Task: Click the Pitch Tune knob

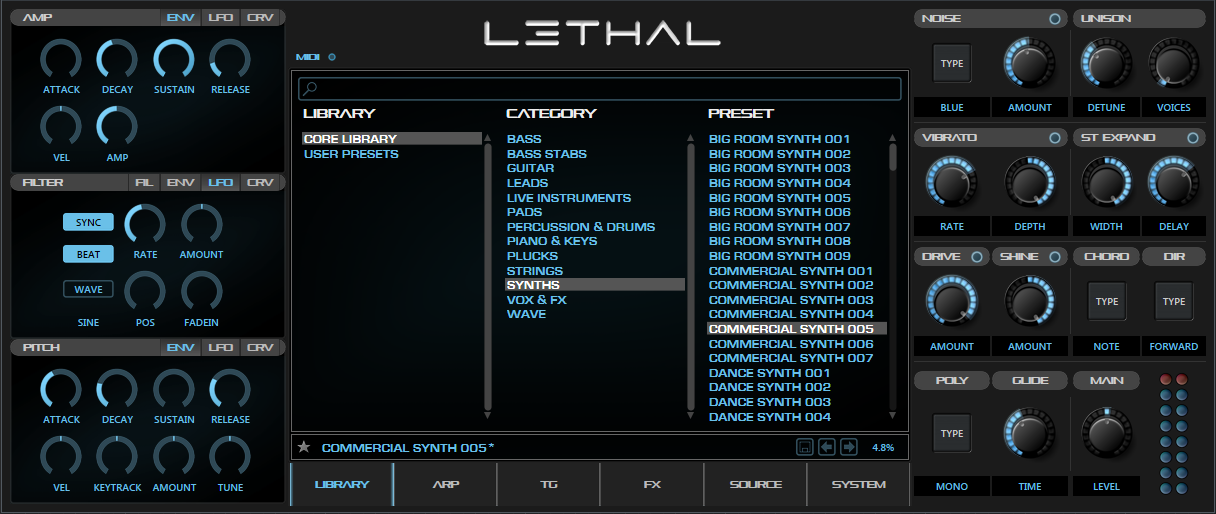Action: [x=230, y=456]
